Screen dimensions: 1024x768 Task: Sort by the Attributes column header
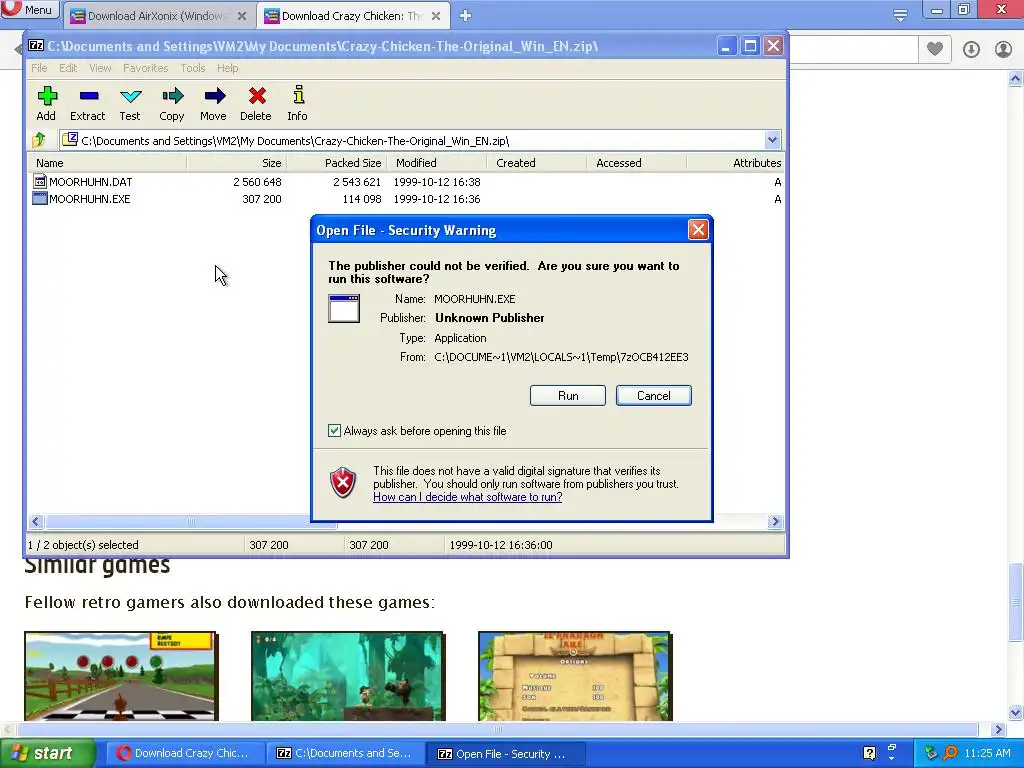point(735,163)
